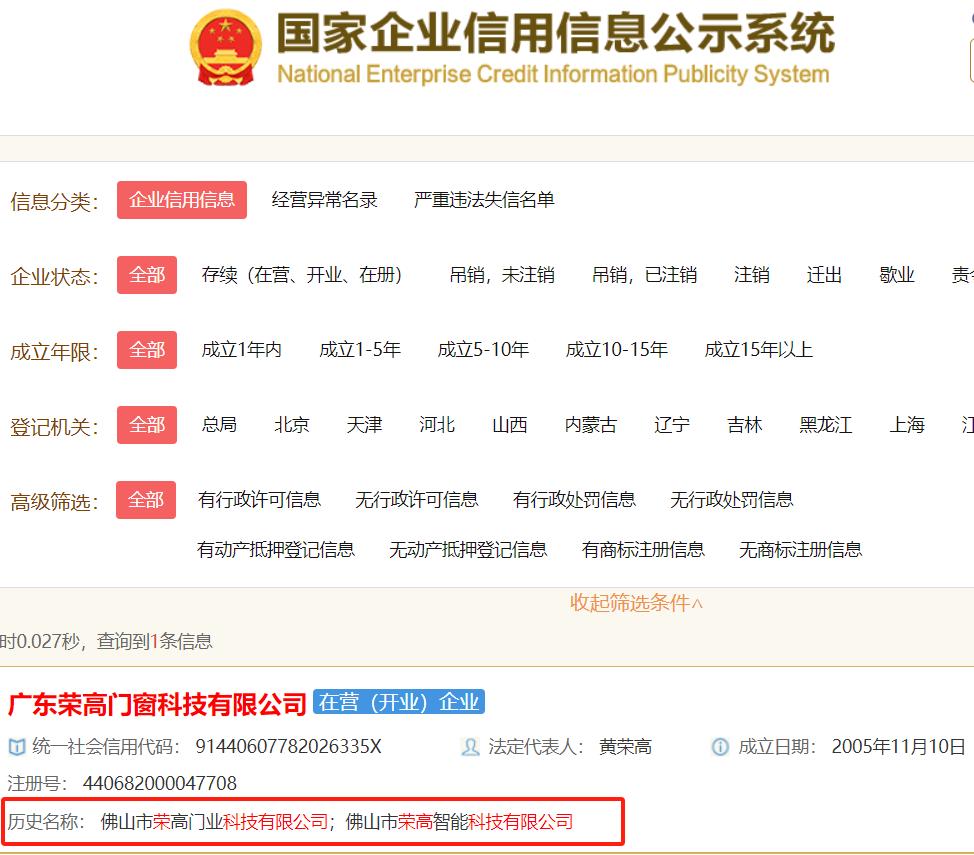Select 黑龙江 registration authority

click(x=825, y=425)
